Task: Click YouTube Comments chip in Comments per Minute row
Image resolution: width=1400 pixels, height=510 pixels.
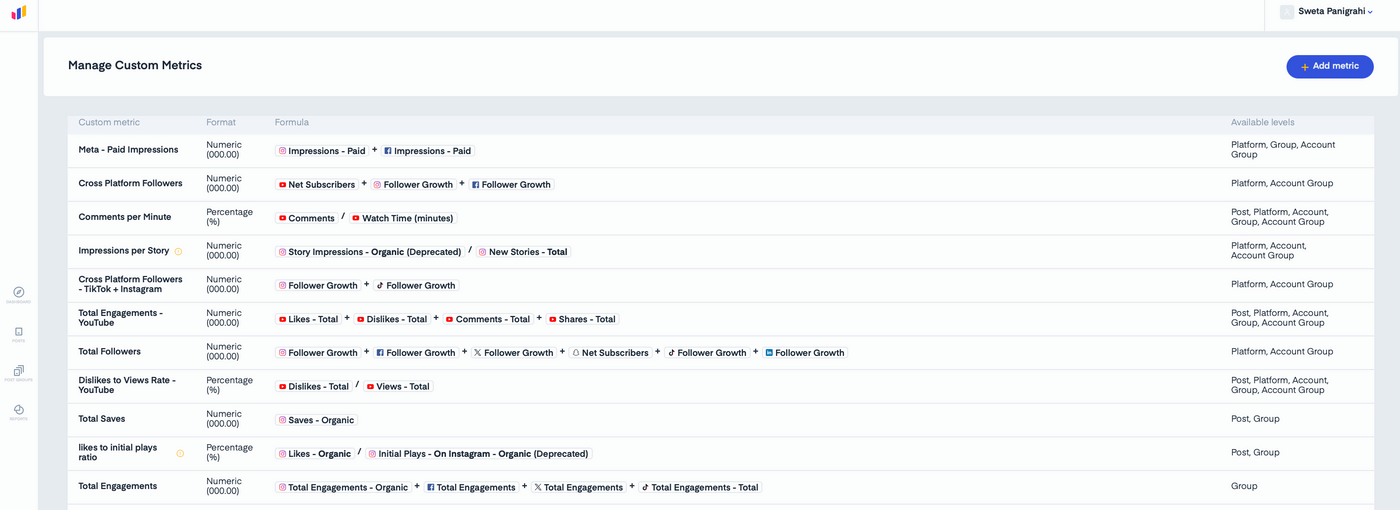Action: pos(307,218)
